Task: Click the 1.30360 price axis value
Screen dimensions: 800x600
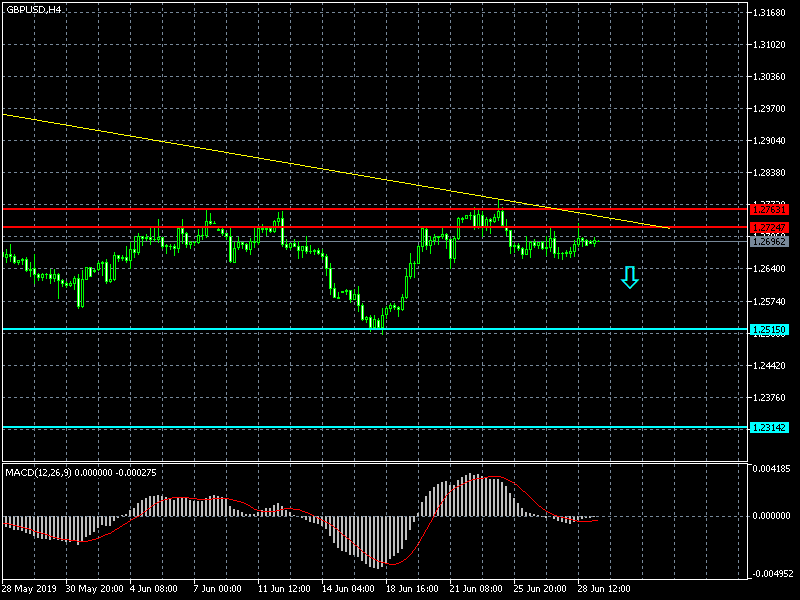Action: (x=769, y=77)
